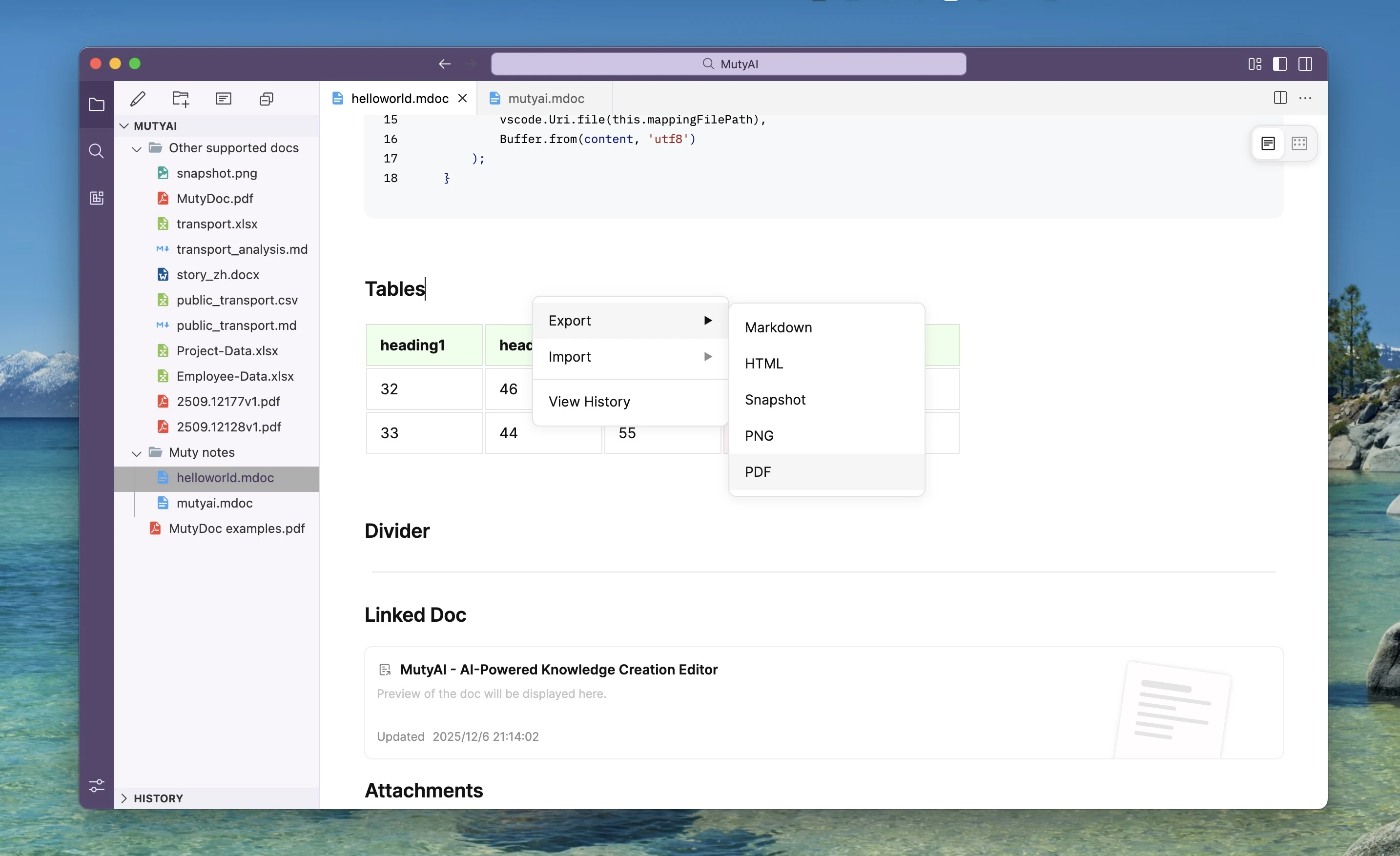This screenshot has width=1400, height=856.
Task: Click the new document pencil icon
Action: pyautogui.click(x=138, y=99)
